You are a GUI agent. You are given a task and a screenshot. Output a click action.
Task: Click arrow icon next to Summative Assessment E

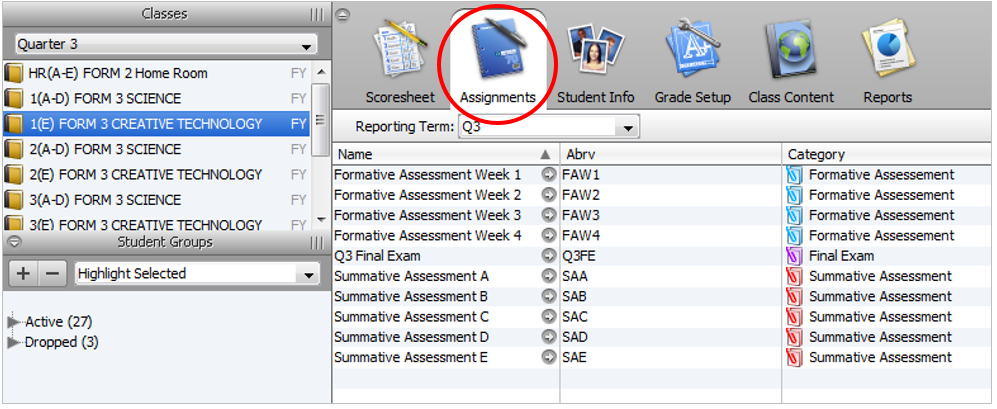tap(549, 357)
